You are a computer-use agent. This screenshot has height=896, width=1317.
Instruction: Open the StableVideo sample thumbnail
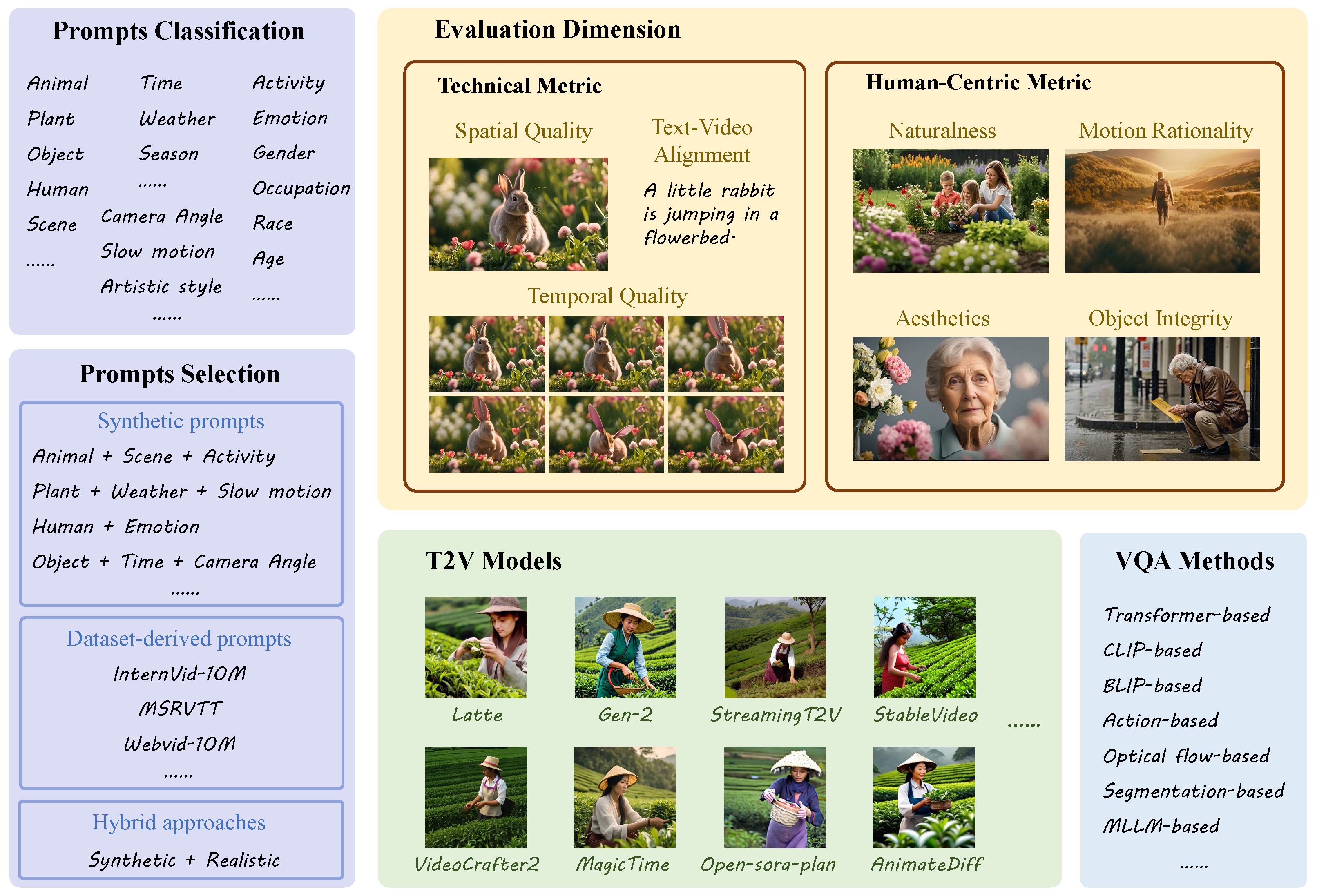(924, 647)
